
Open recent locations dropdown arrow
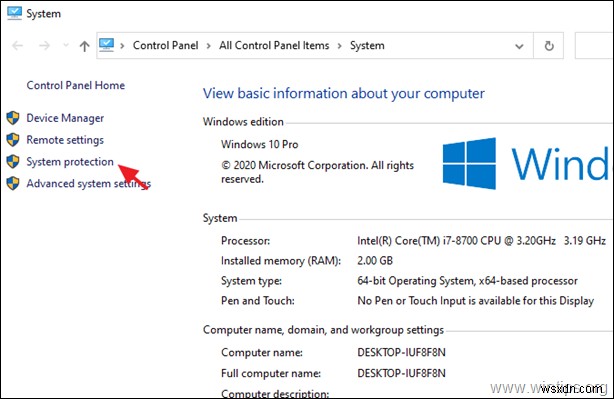click(x=66, y=45)
